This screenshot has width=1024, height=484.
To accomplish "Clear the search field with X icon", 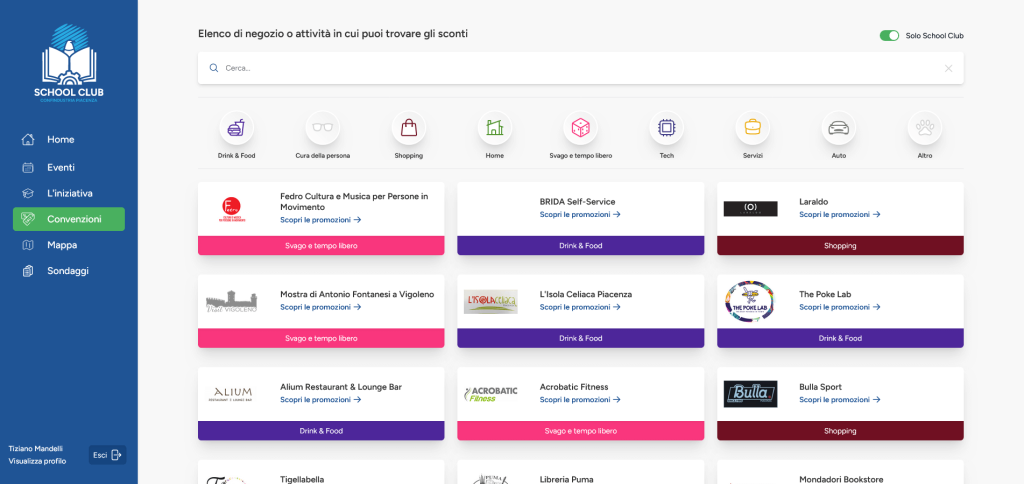I will click(948, 68).
